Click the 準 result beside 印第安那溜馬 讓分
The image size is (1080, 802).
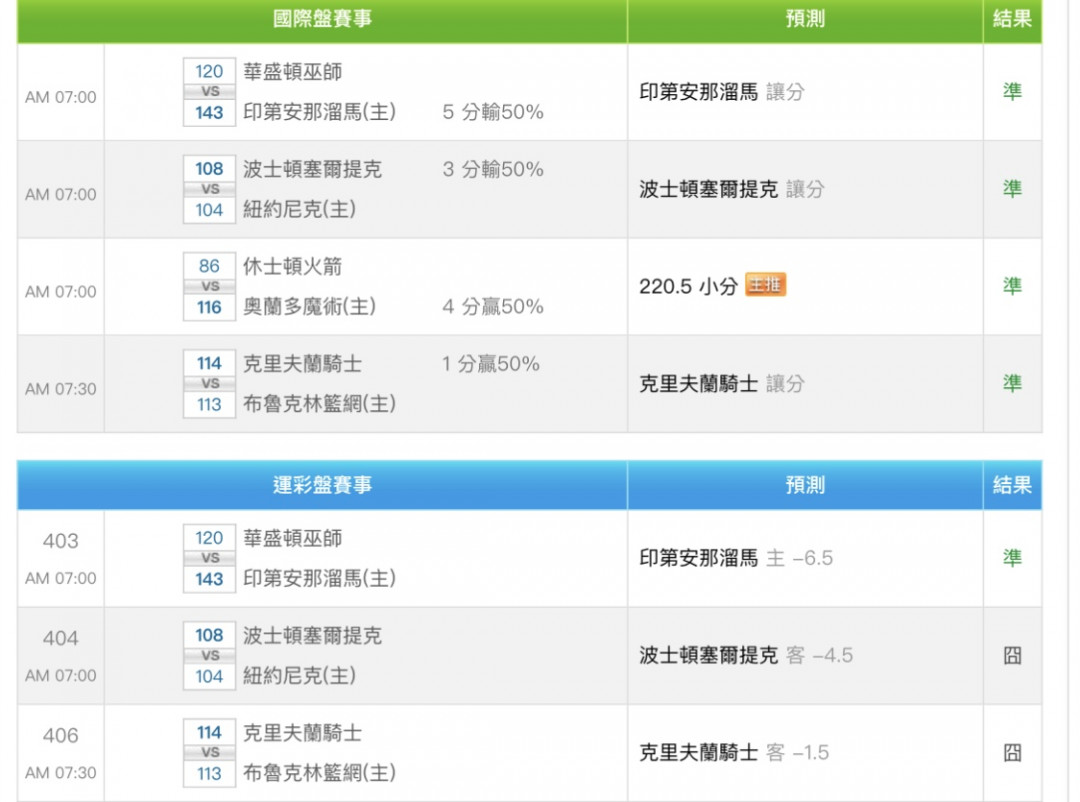point(1012,92)
